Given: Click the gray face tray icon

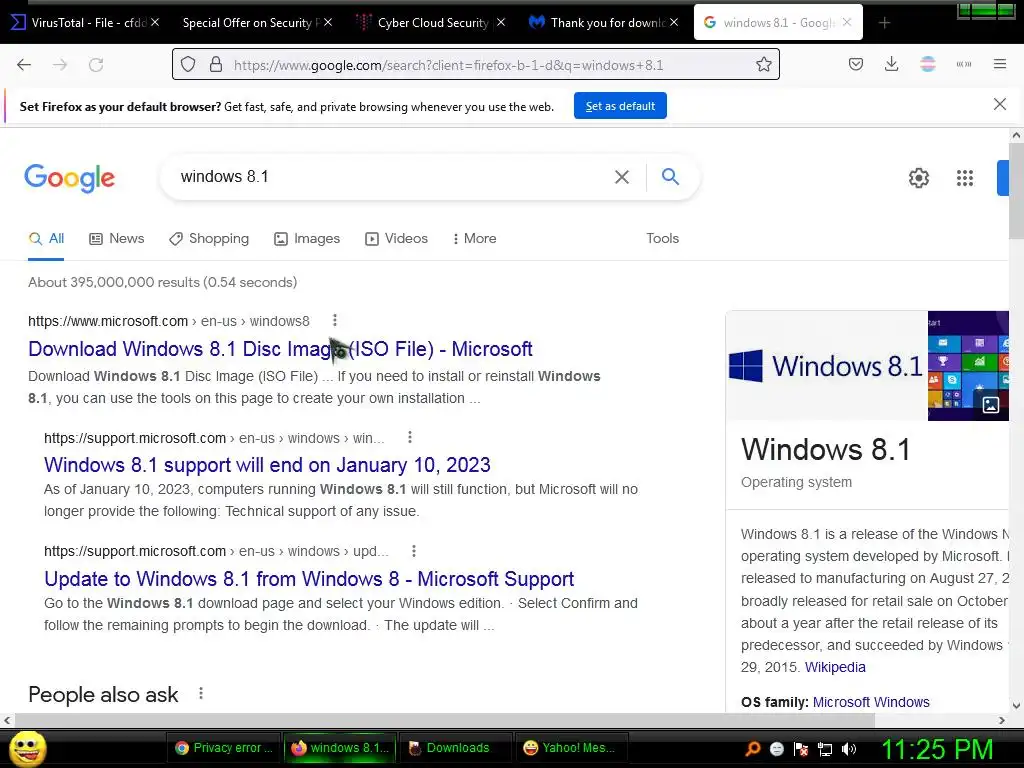Looking at the screenshot, I should pyautogui.click(x=776, y=749).
